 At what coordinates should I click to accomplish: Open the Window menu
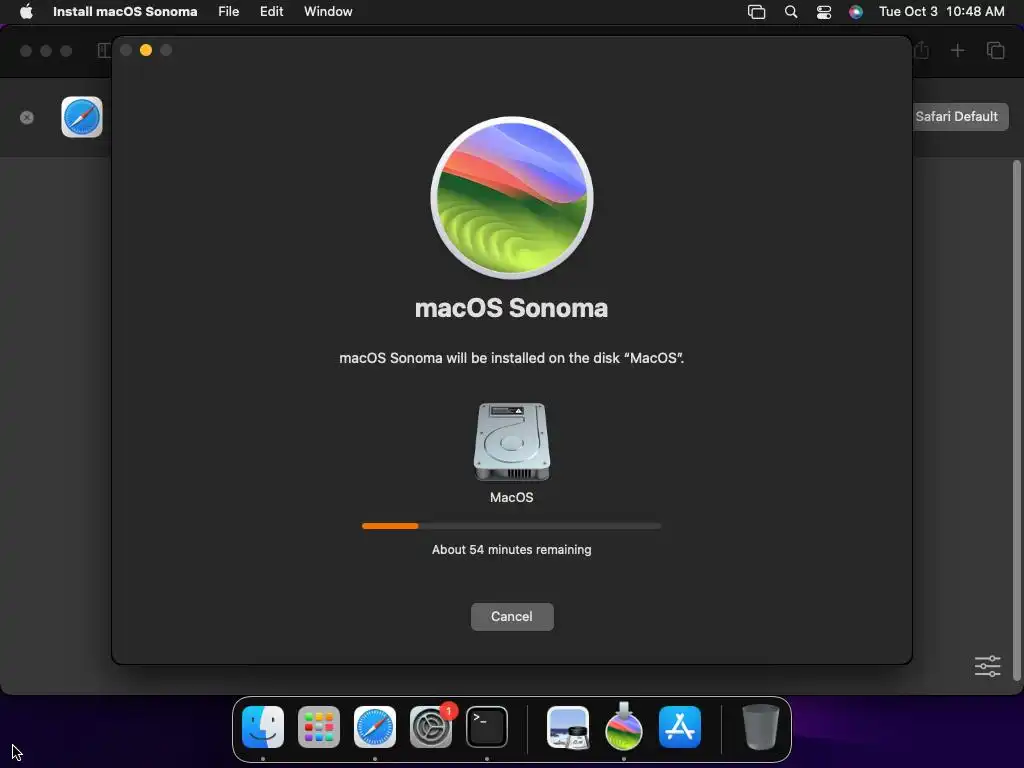(328, 12)
